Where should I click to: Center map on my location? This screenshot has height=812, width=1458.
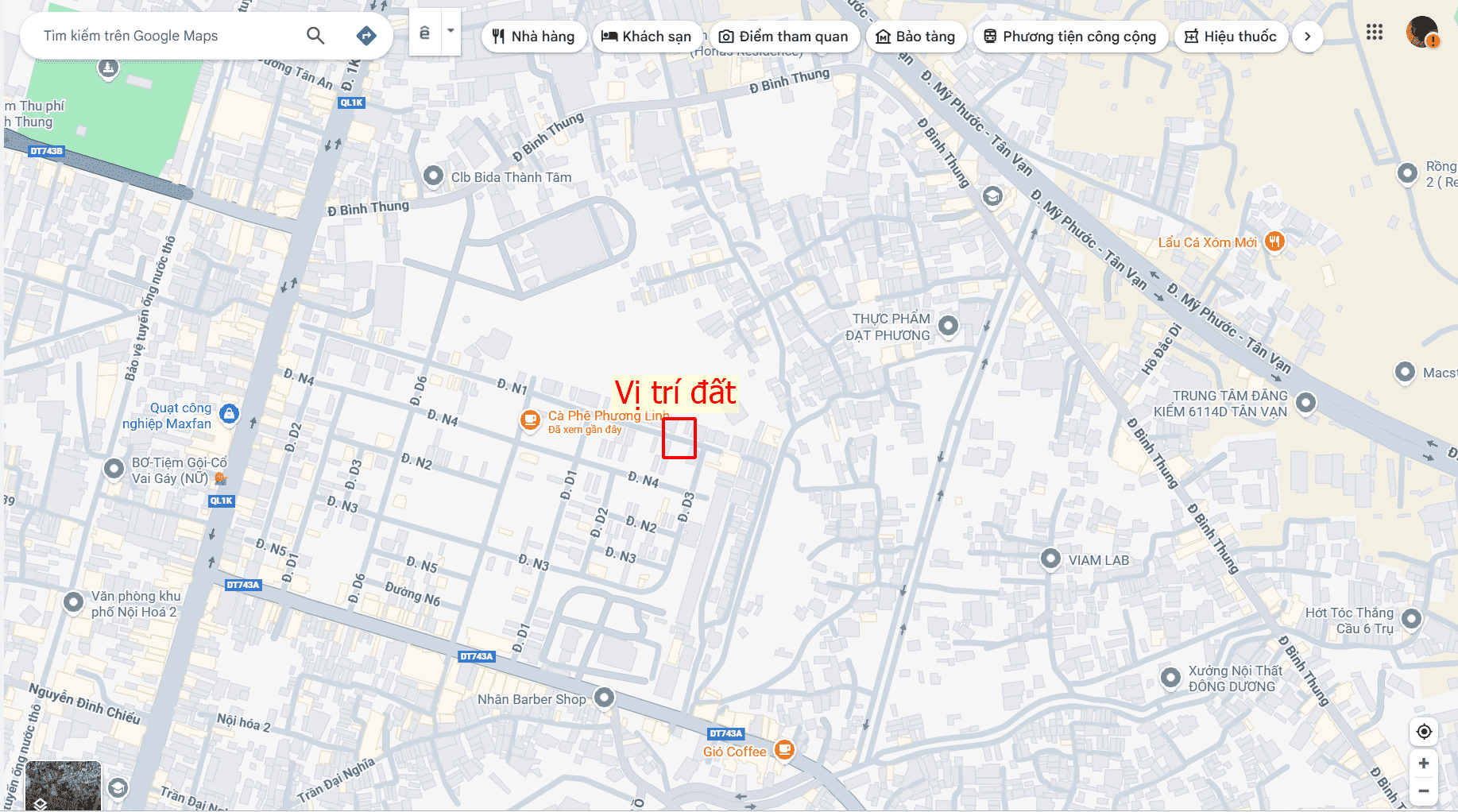coord(1424,731)
